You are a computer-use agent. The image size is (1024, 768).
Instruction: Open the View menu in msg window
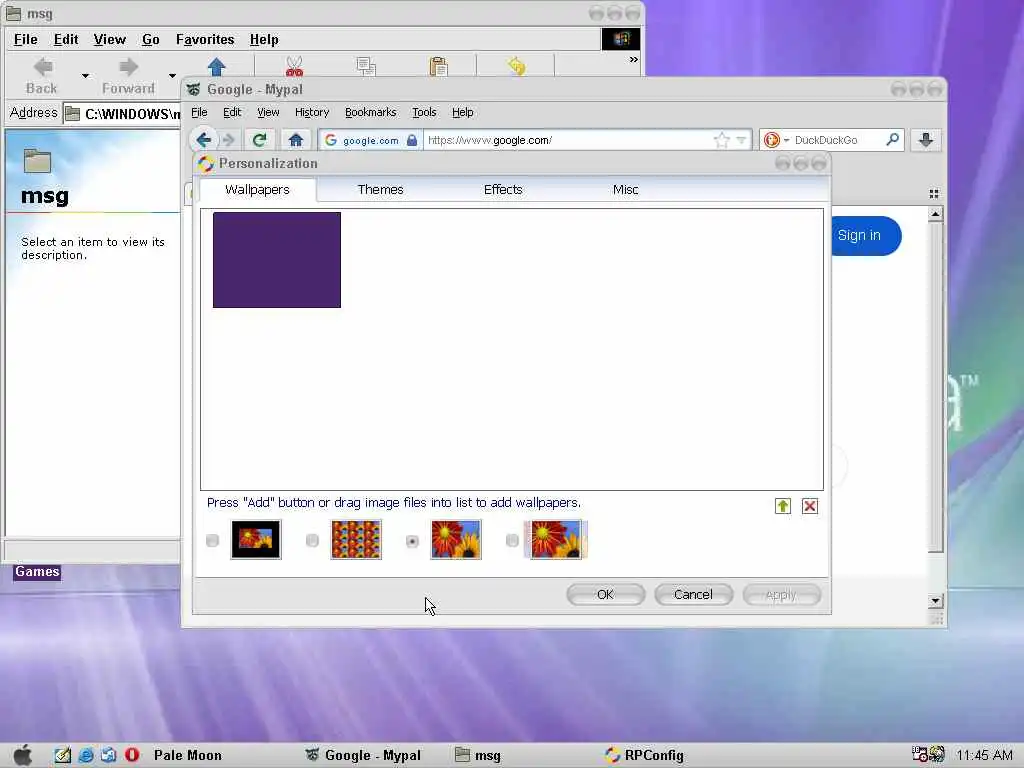tap(109, 40)
